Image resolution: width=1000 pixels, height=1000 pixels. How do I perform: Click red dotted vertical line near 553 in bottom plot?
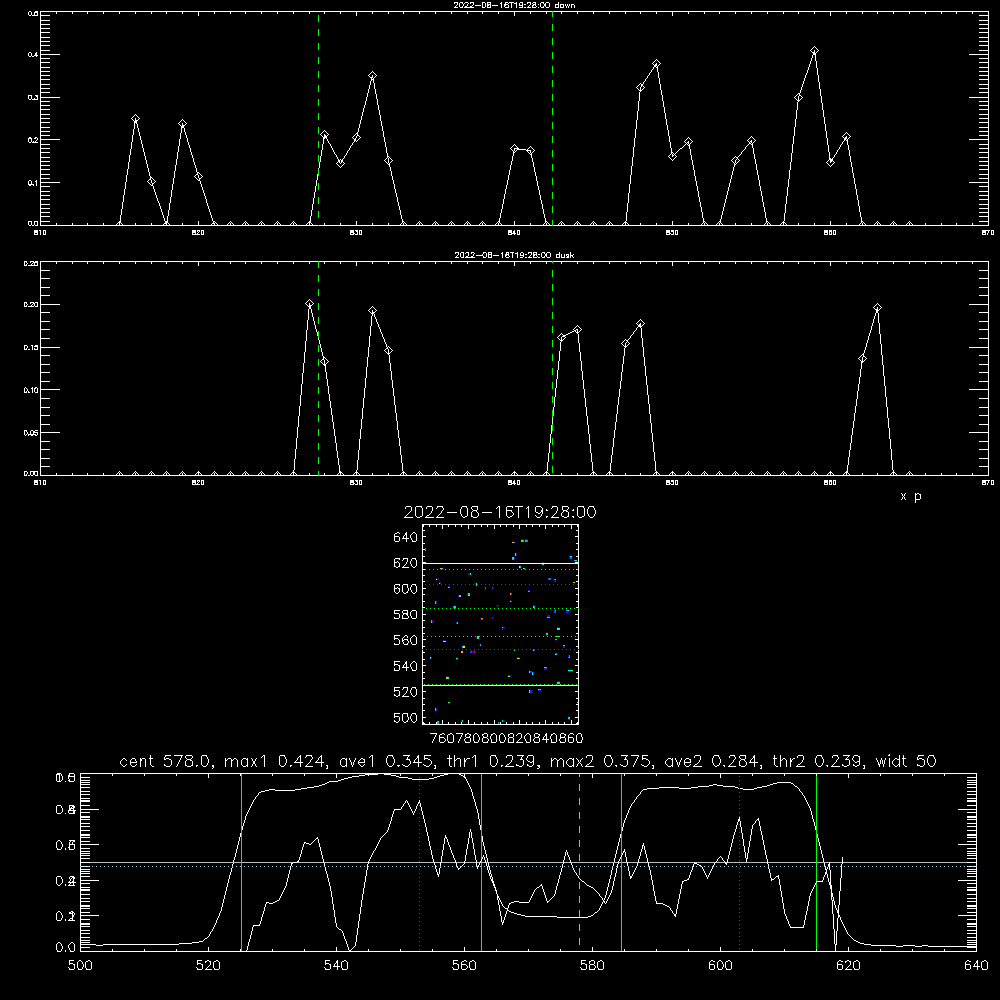coord(420,864)
